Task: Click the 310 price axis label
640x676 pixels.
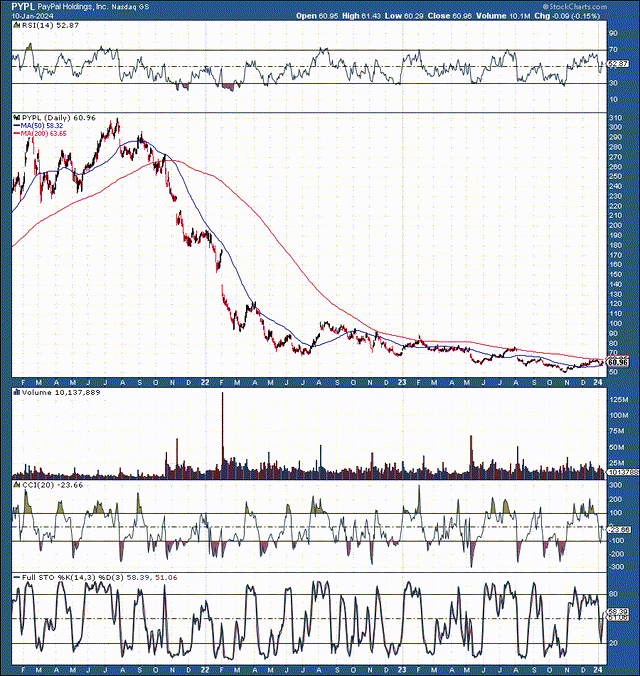Action: (615, 118)
